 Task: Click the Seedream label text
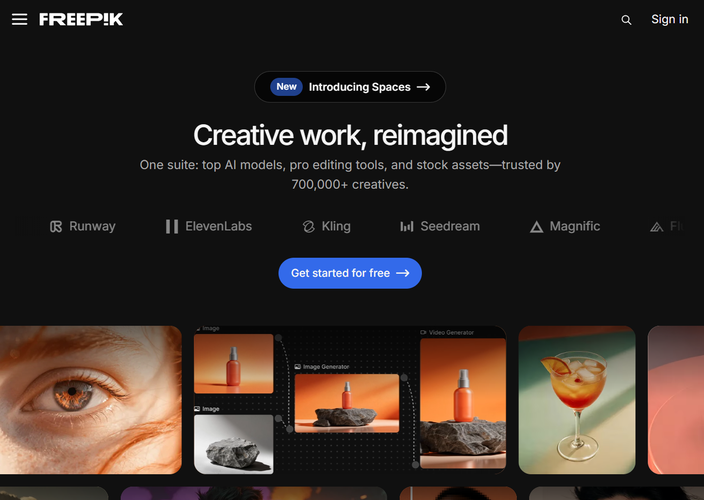[450, 226]
